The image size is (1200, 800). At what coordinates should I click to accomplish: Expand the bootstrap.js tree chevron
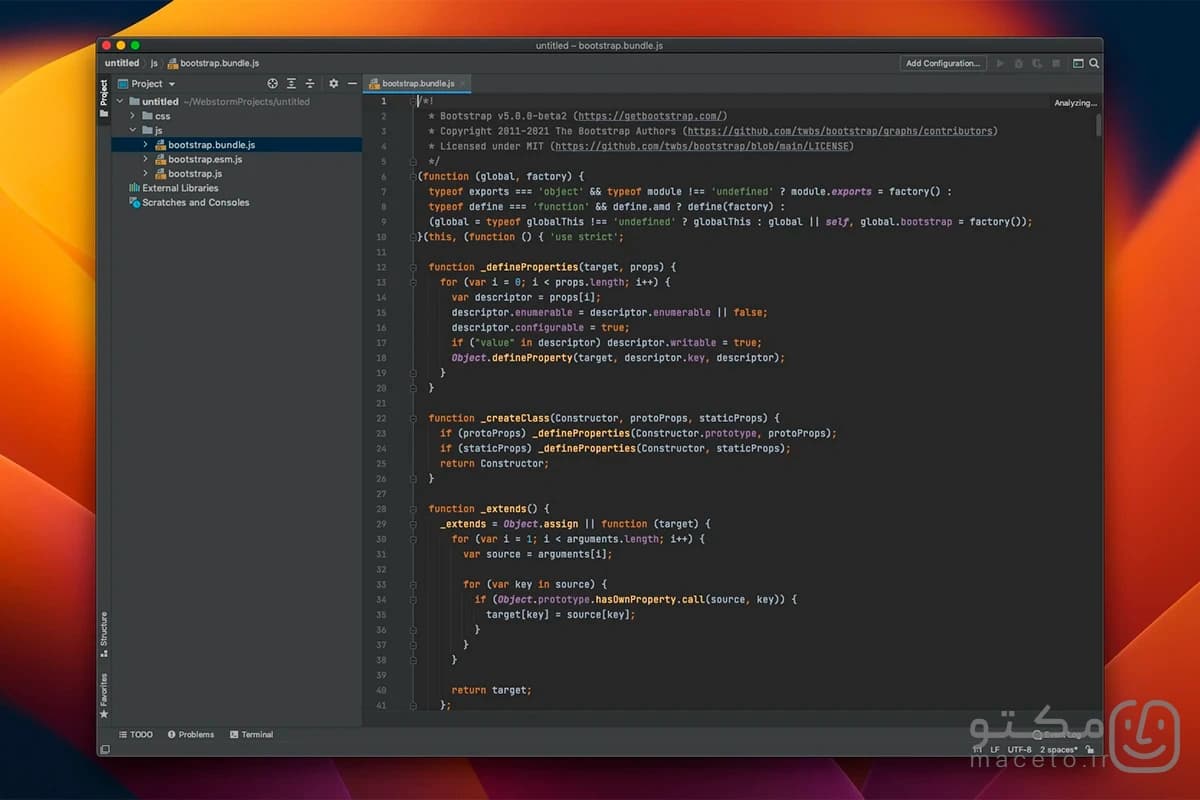coord(145,174)
